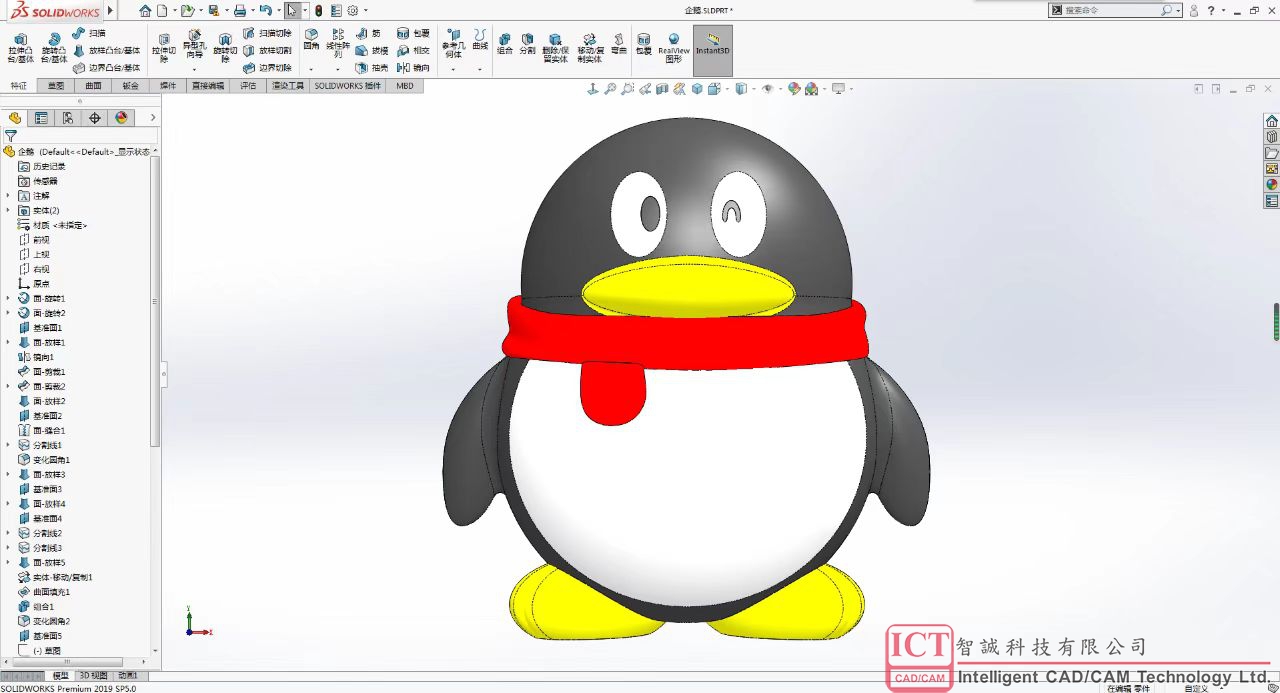Open the ConfigurationManager tab icon
Screen dimensions: 1280x693
[68, 118]
